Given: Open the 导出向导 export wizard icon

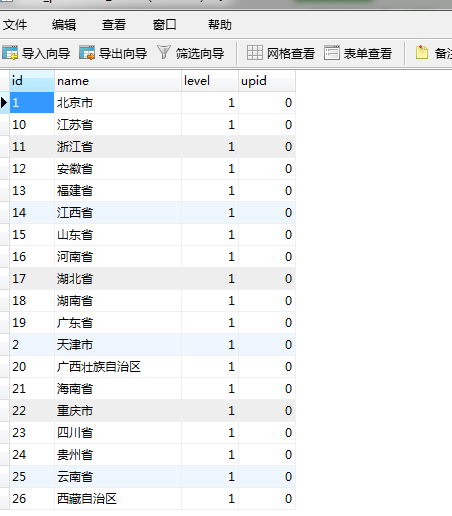Looking at the screenshot, I should coord(87,53).
